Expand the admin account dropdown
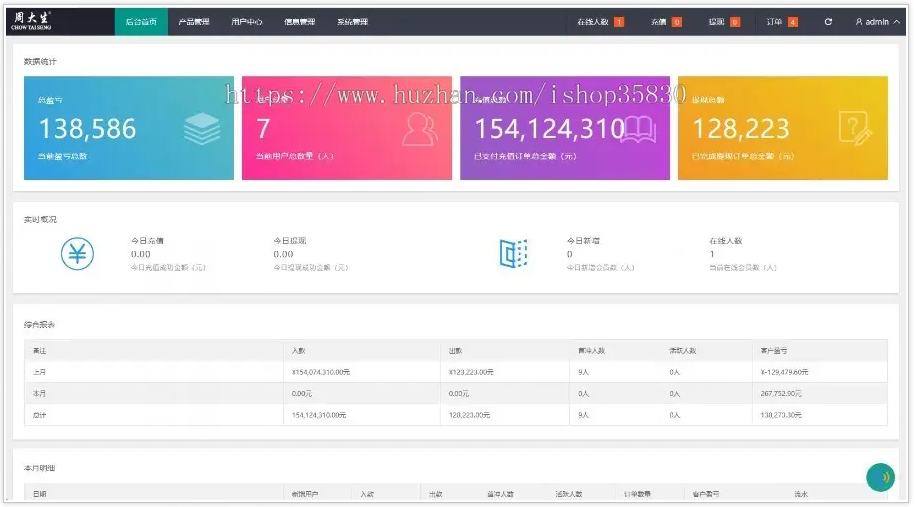Viewport: 915px width, 507px height. (896, 22)
